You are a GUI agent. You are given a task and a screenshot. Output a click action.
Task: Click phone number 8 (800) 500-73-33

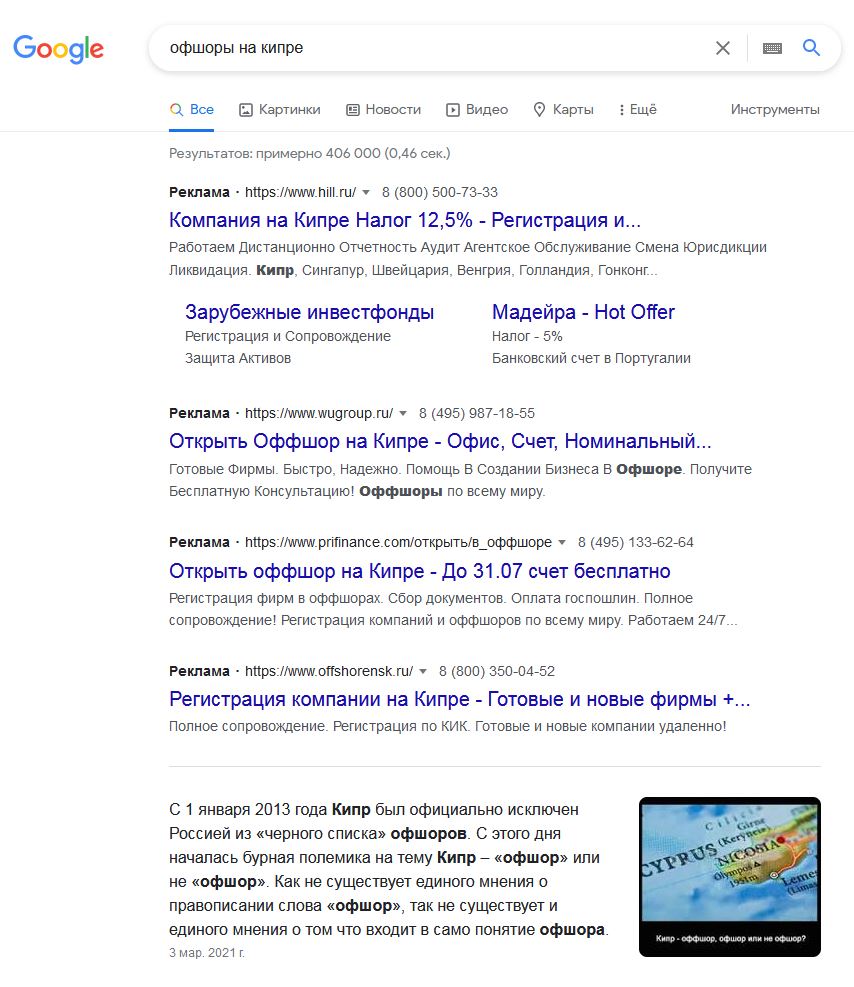pyautogui.click(x=440, y=193)
